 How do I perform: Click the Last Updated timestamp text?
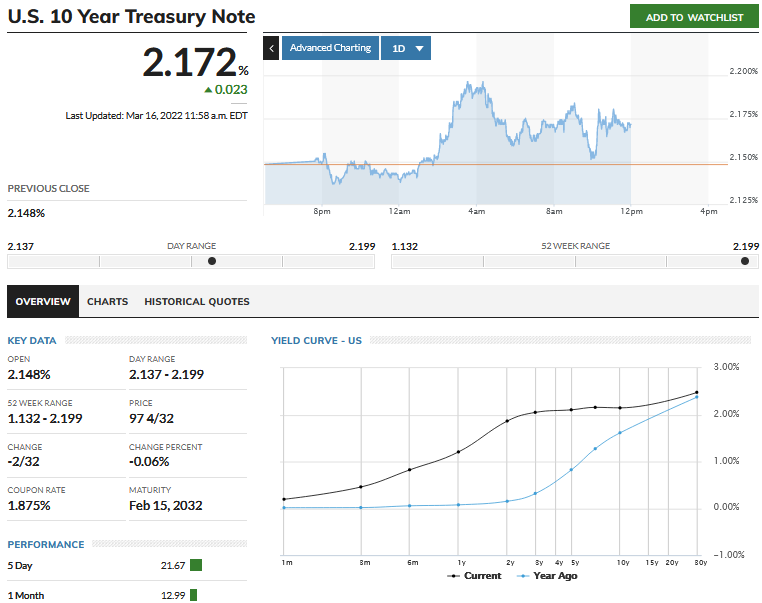point(156,116)
